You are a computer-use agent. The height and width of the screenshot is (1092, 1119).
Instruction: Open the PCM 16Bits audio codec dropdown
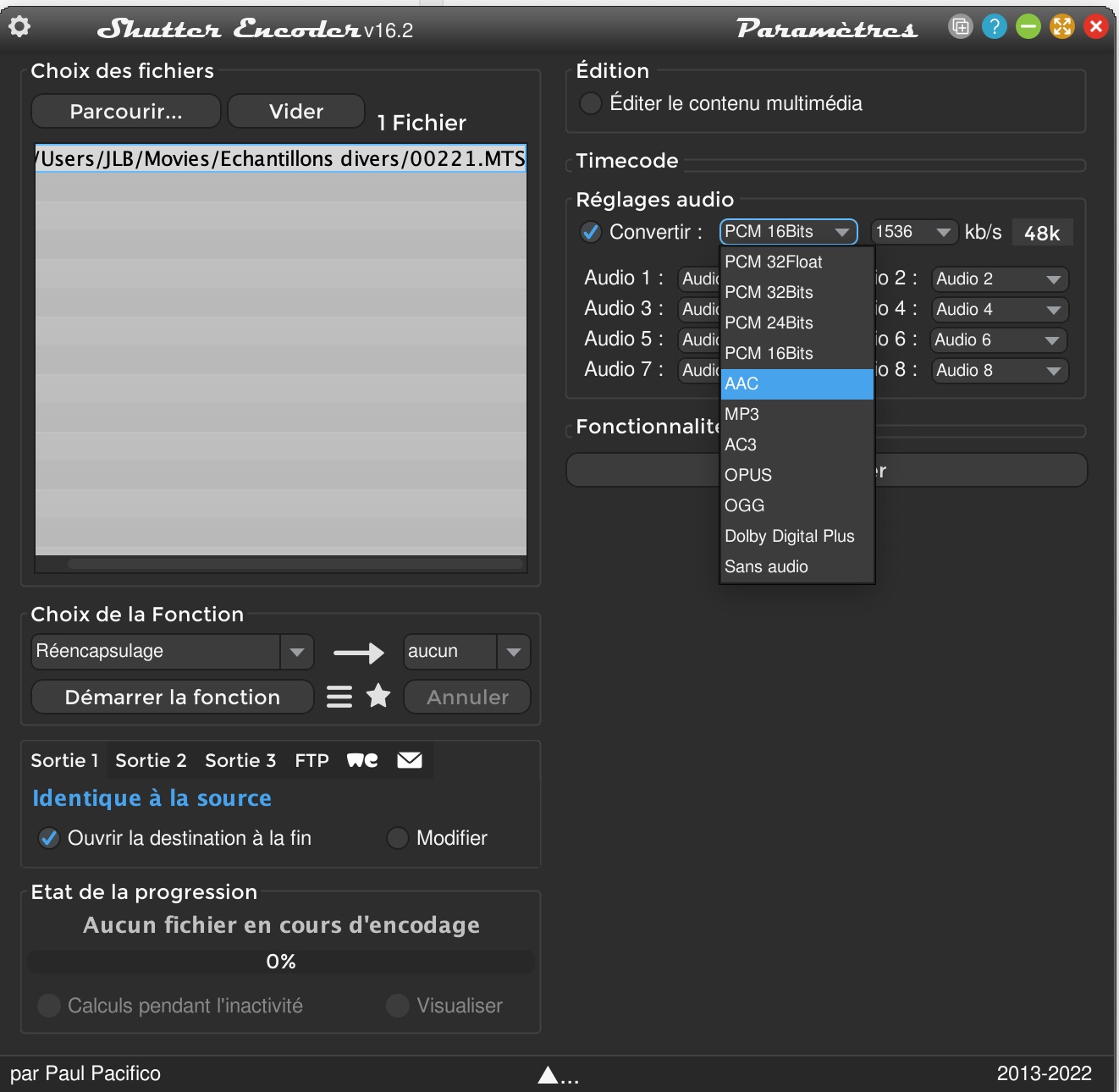pyautogui.click(x=789, y=232)
